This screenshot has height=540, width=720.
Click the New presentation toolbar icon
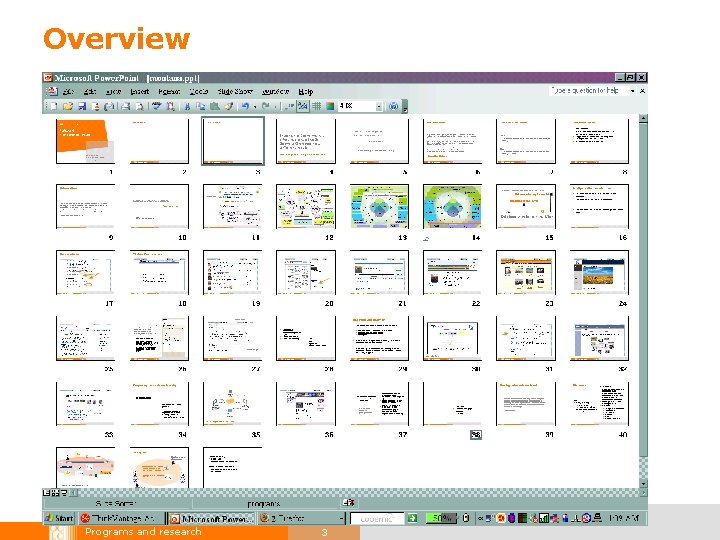click(54, 107)
